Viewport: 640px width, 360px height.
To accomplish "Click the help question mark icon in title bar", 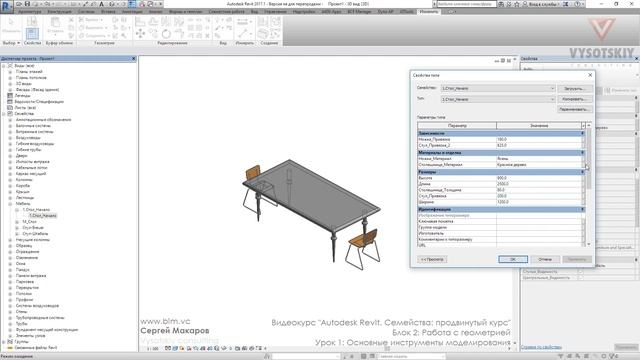I will [x=577, y=4].
